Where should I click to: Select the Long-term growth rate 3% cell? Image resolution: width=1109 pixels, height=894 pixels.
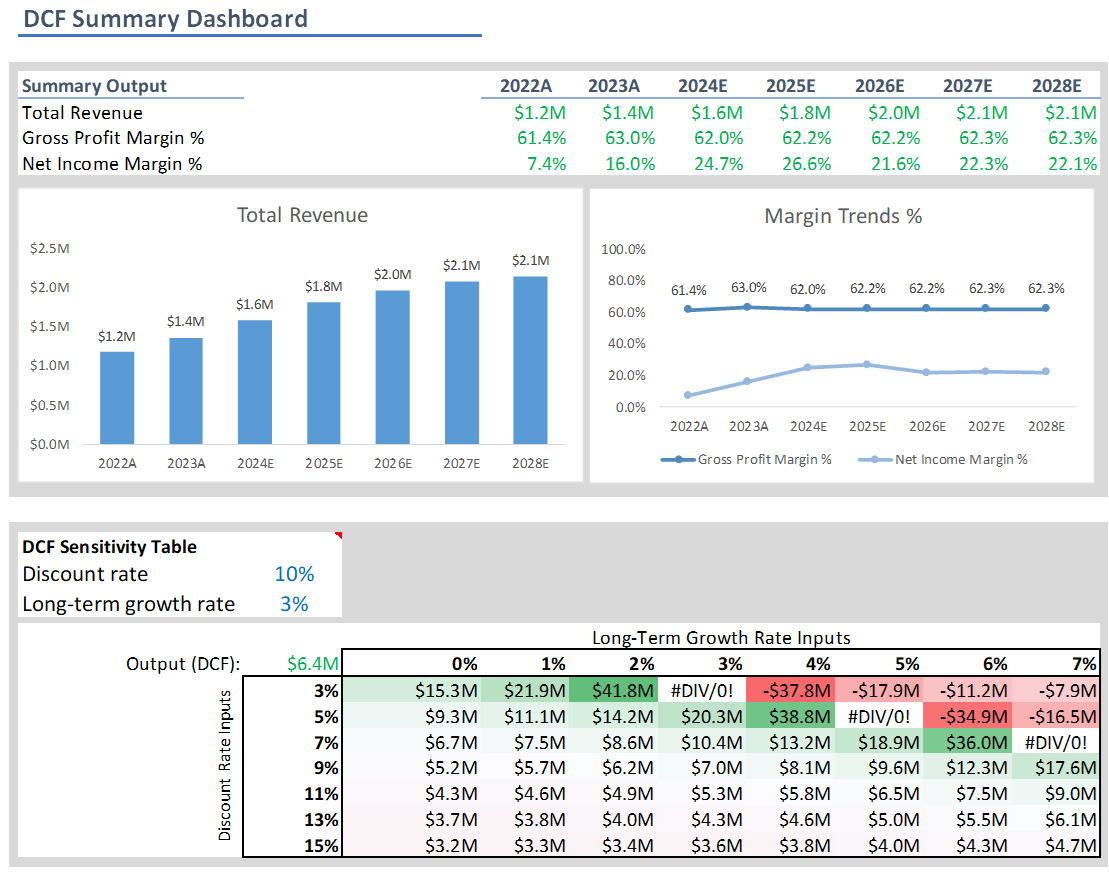tap(294, 604)
